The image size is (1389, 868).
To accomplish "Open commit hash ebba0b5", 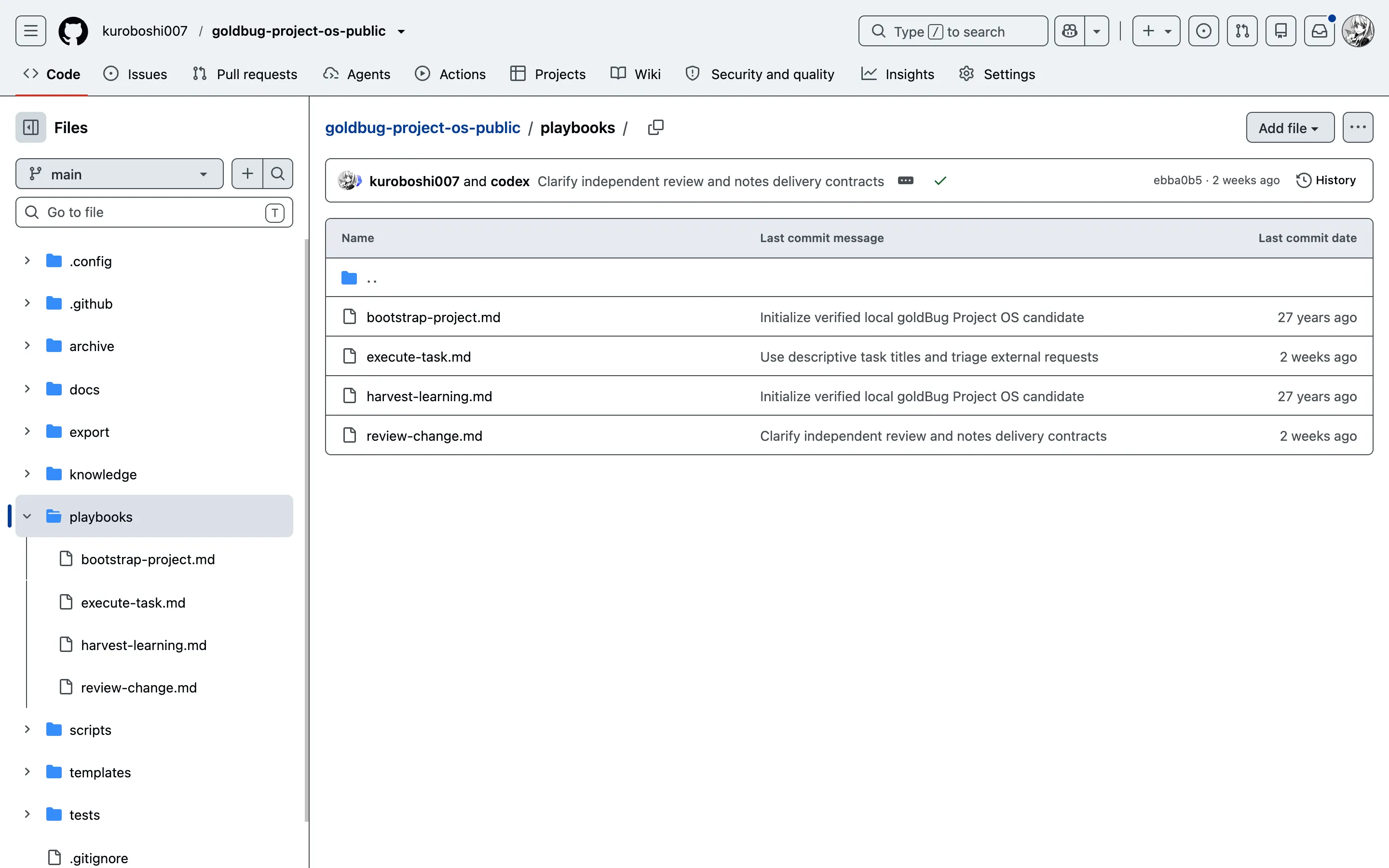I will tap(1177, 180).
